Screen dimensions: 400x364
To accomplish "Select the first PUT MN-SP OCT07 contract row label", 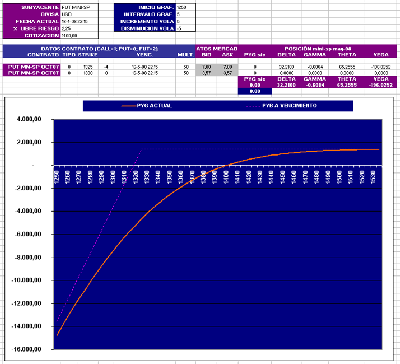I will [x=32, y=67].
